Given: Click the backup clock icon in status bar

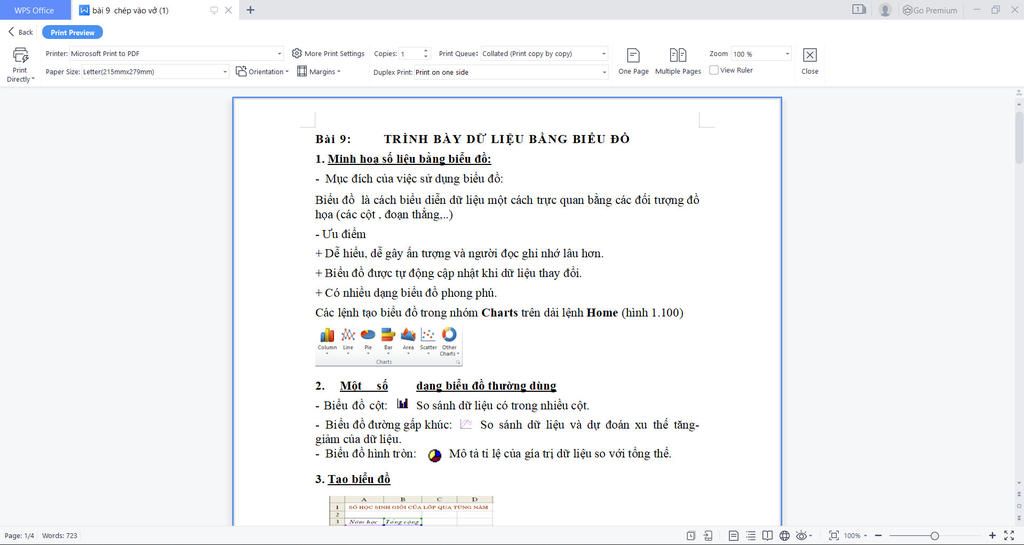Looking at the screenshot, I should pos(691,535).
